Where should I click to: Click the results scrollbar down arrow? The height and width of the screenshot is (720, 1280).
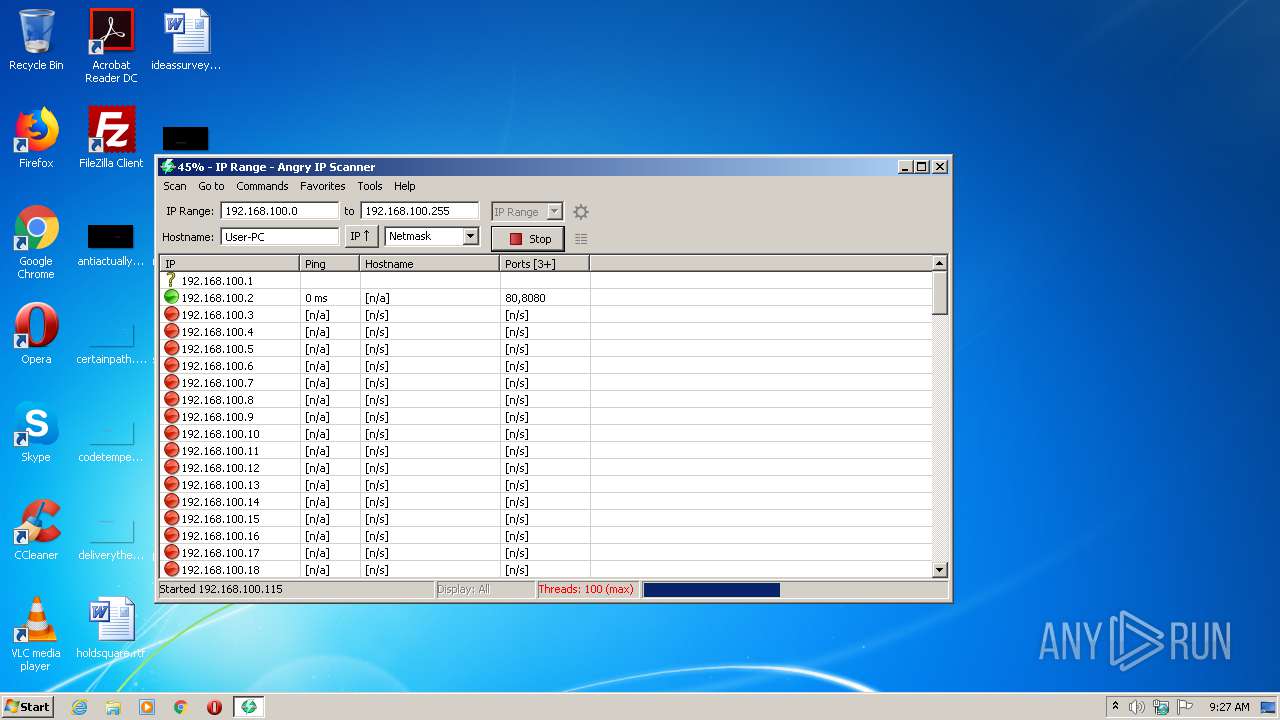939,570
